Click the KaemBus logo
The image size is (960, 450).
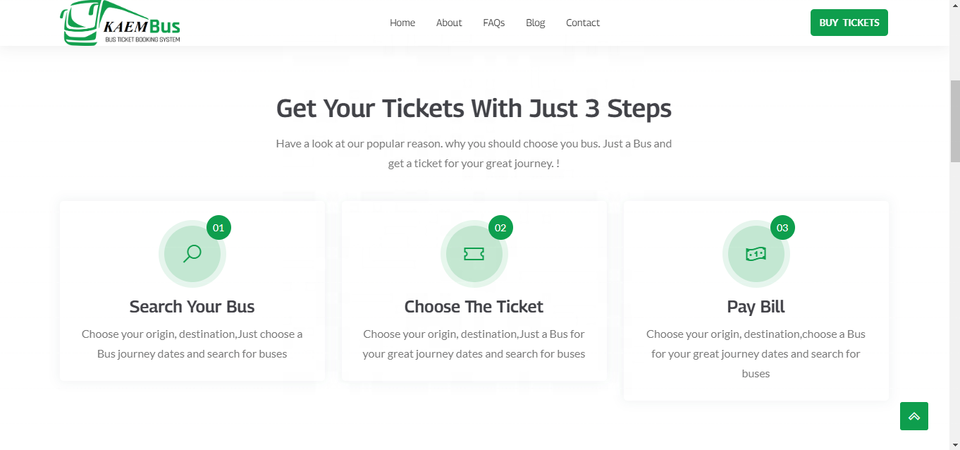[120, 22]
